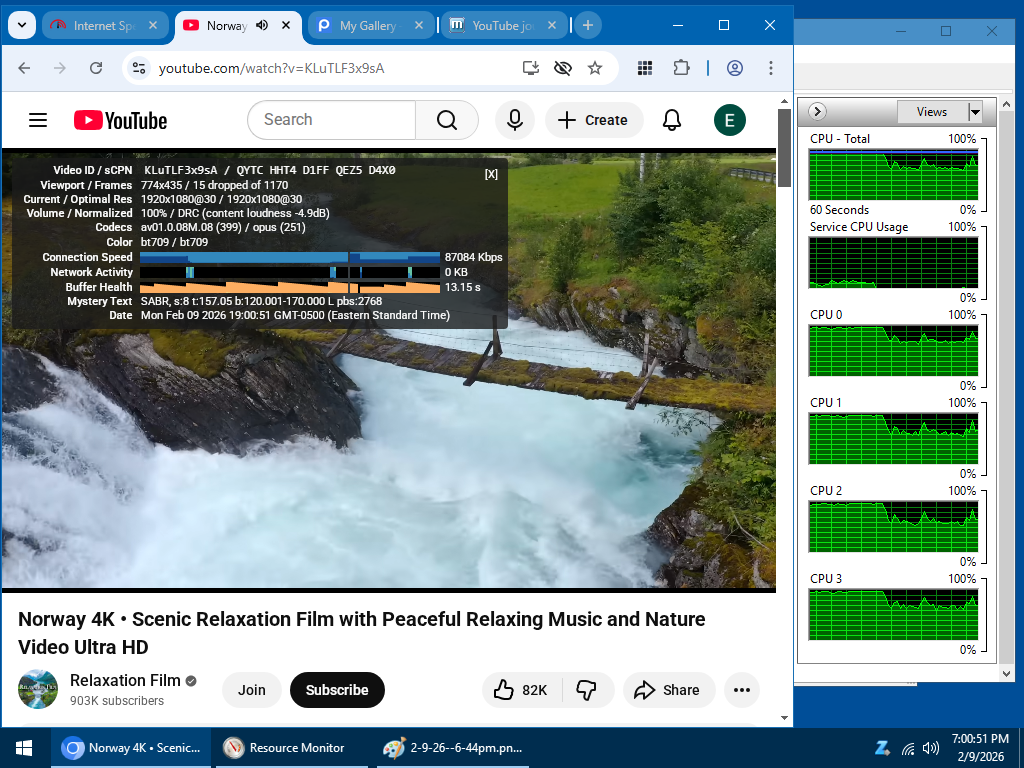Image resolution: width=1024 pixels, height=768 pixels.
Task: Click the Service CPU Usage graph
Action: click(893, 263)
